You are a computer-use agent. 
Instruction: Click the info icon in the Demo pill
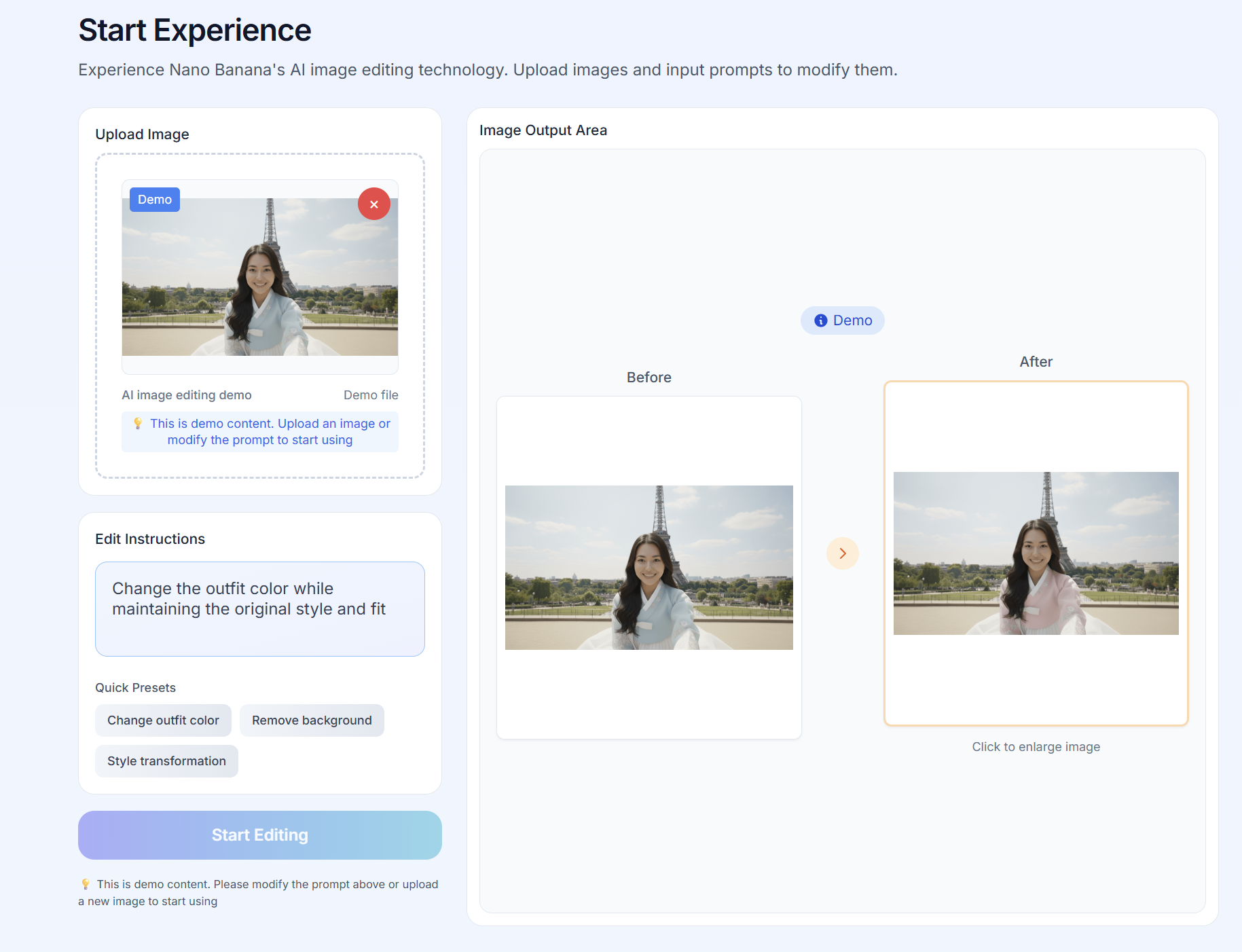820,321
